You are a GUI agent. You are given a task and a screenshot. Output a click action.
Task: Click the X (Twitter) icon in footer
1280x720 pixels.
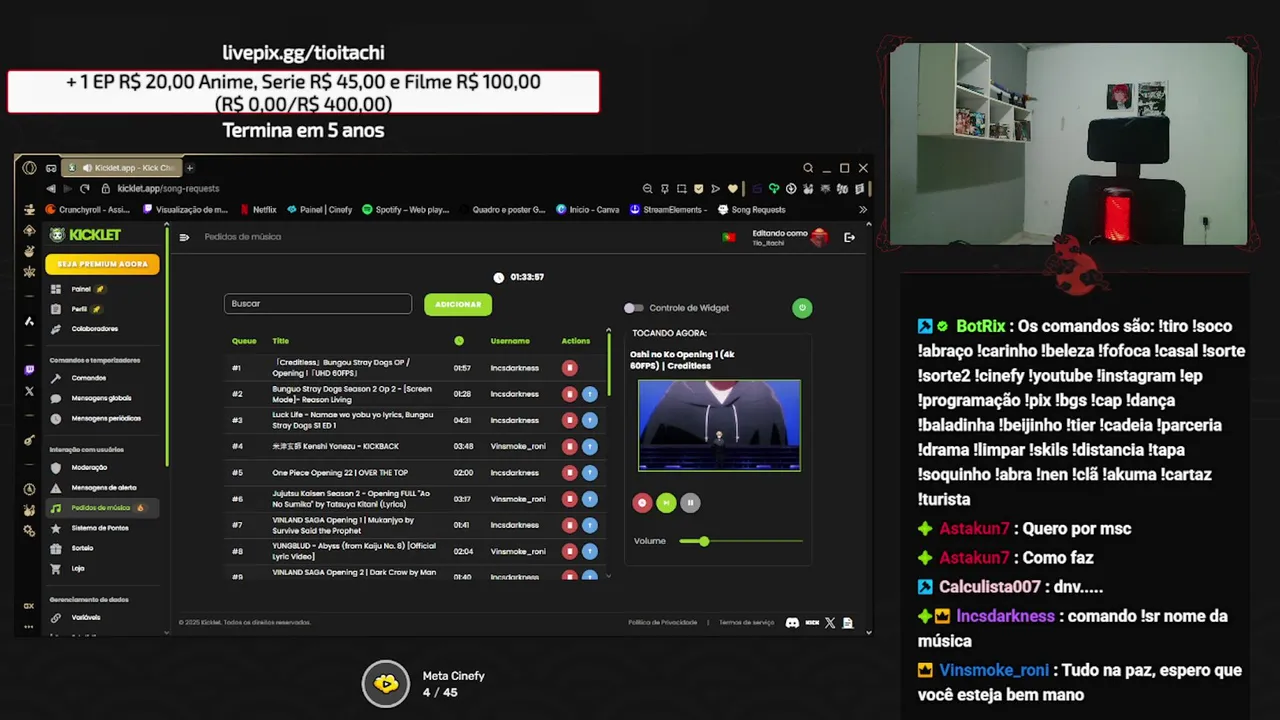pos(830,622)
